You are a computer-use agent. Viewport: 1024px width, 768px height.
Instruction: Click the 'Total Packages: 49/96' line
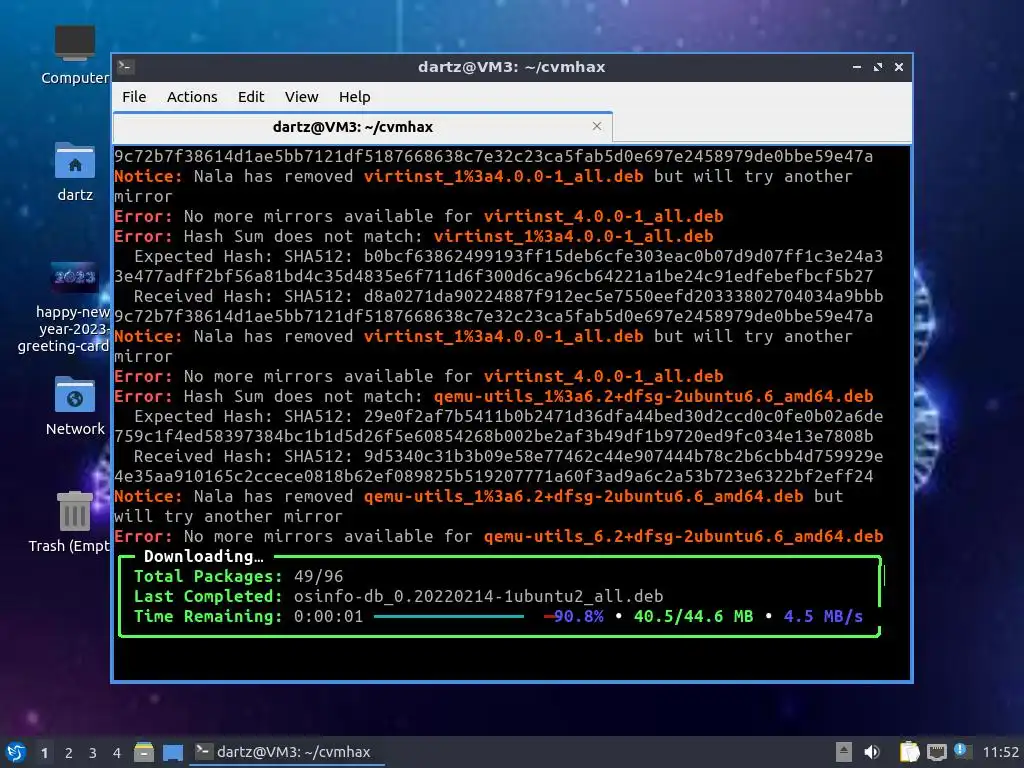point(238,576)
